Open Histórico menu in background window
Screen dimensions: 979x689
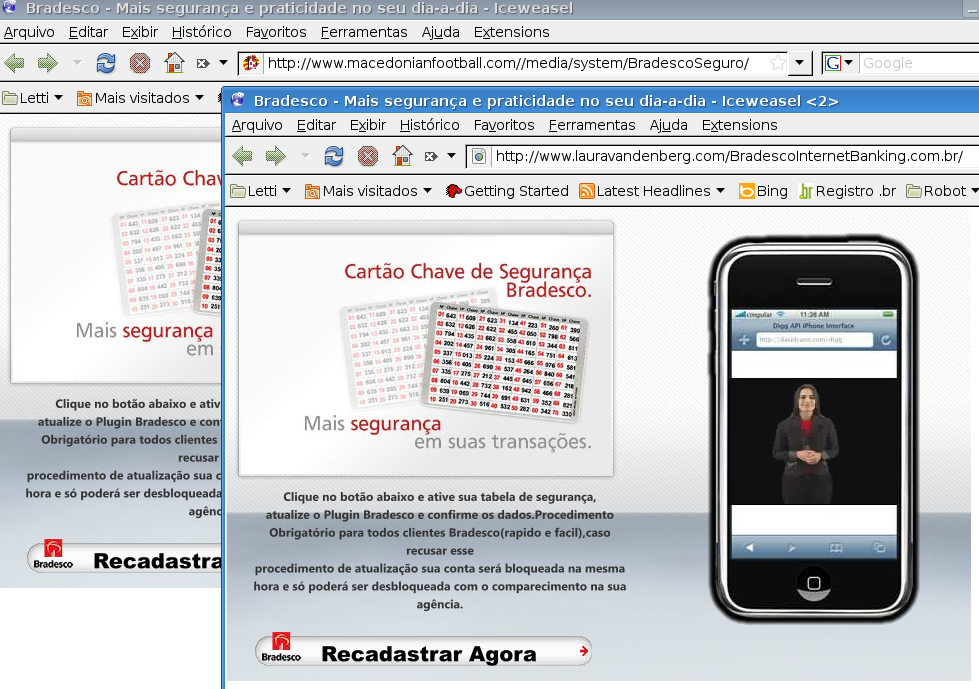coord(202,32)
